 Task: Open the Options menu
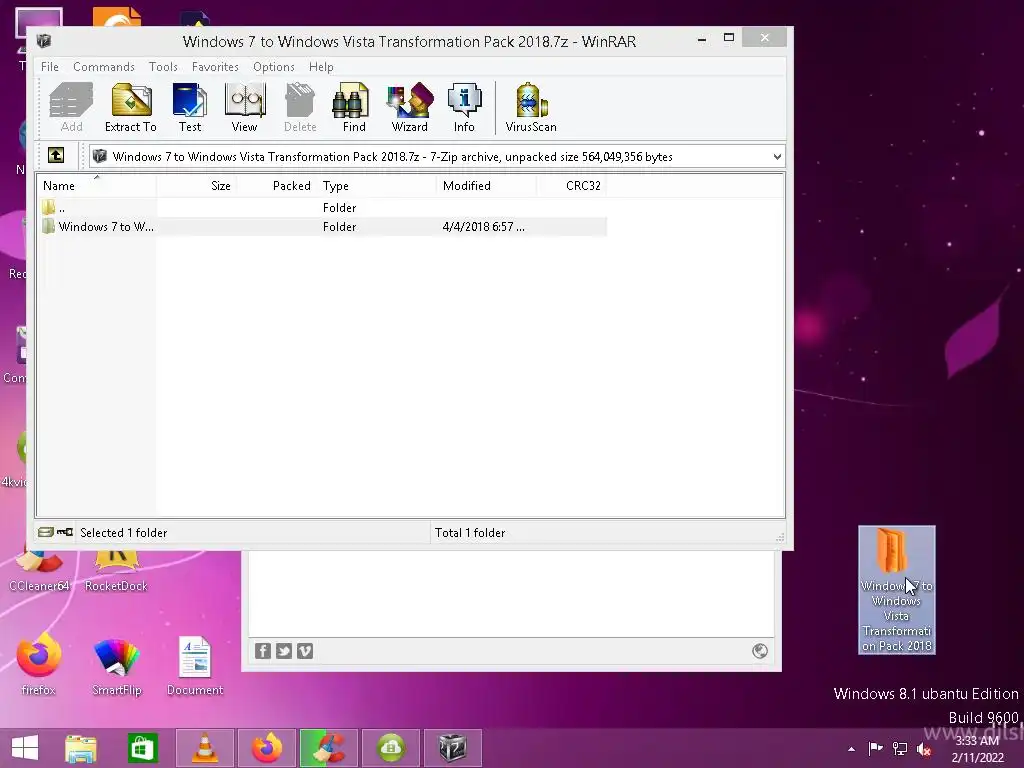click(x=274, y=67)
